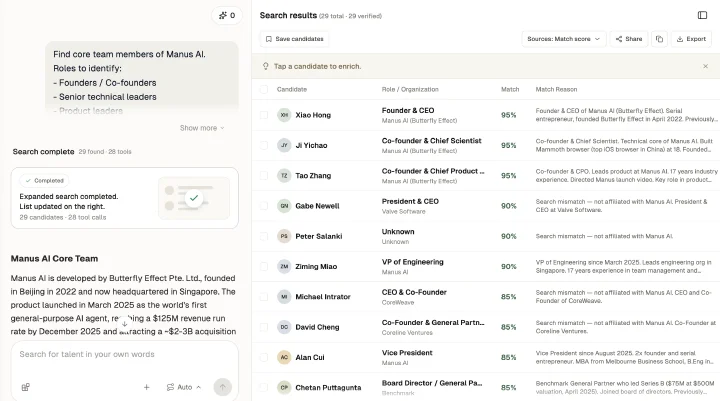Open candidate Ji Yichao's name

pos(311,145)
